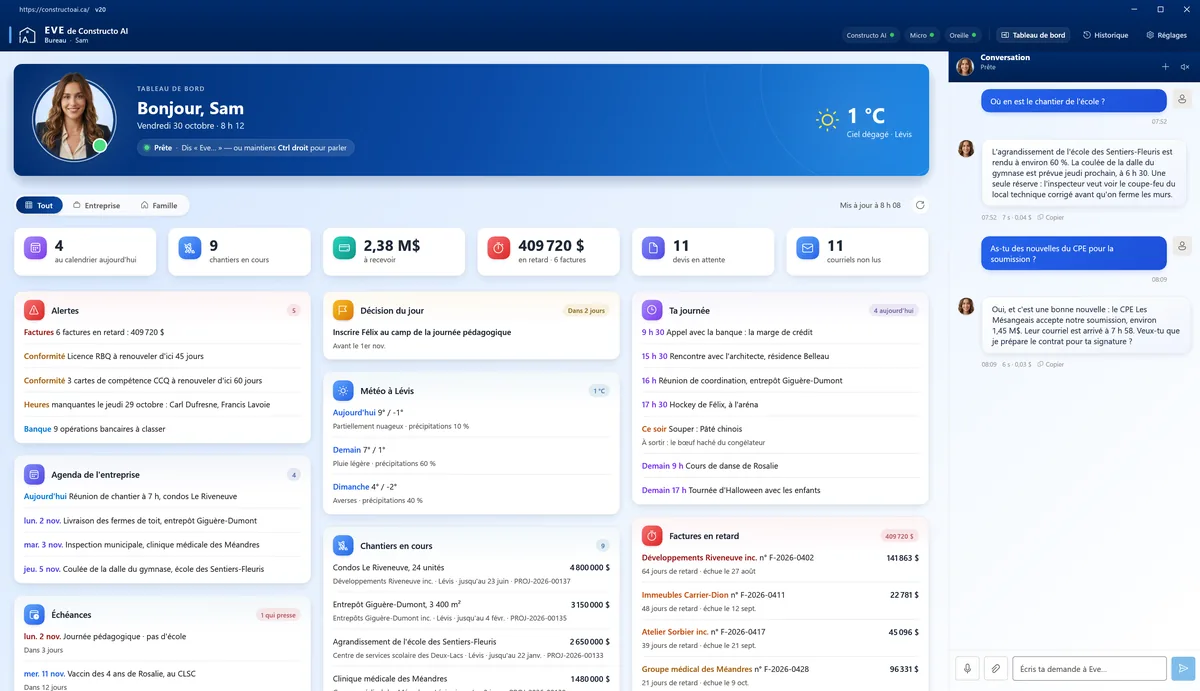Click the red timer icon beside '409 720 $'
Screen dimensions: 1200x691
499,247
